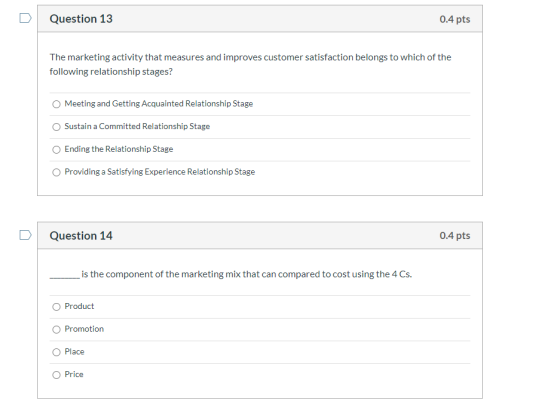Flag Question 14 with the bookmark icon
Screen dimensions: 560x401
click(x=25, y=235)
